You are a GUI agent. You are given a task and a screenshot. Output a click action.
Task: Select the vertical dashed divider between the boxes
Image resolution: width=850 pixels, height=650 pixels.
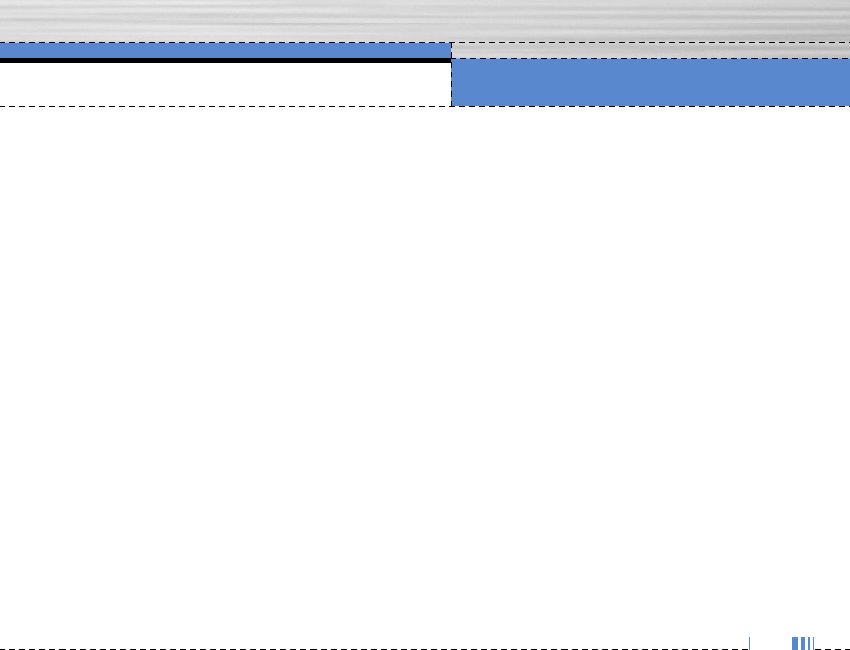pyautogui.click(x=452, y=74)
